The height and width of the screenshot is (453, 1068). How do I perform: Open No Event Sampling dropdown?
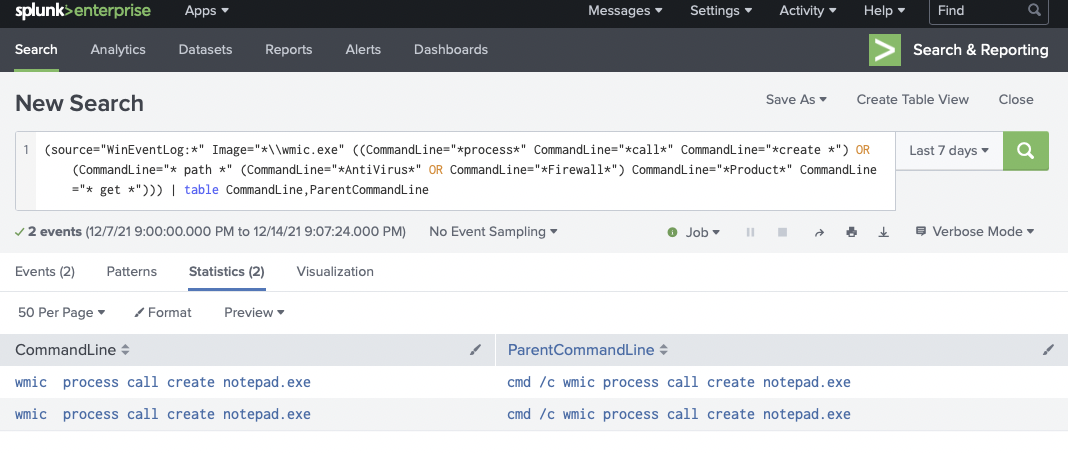coord(493,232)
